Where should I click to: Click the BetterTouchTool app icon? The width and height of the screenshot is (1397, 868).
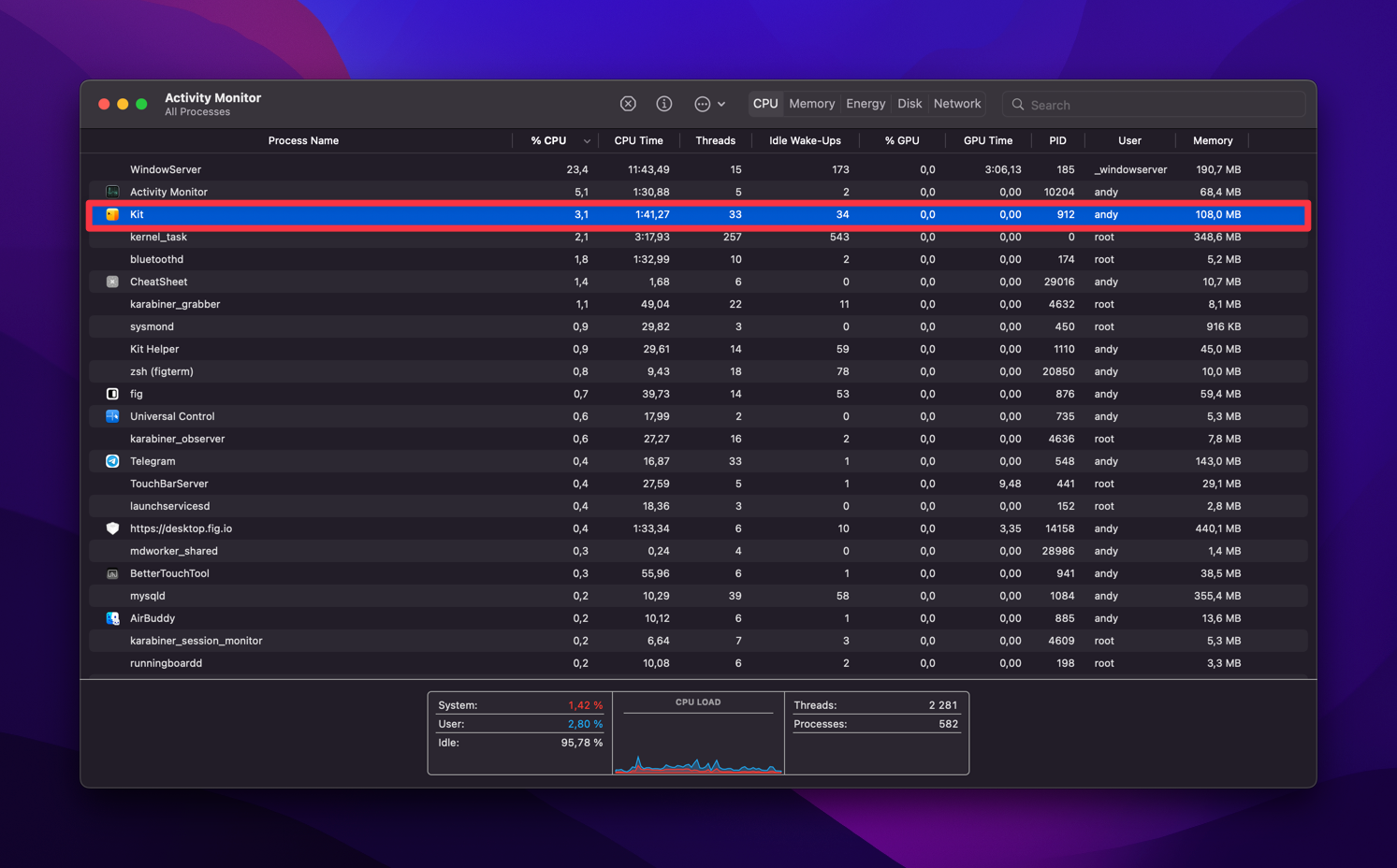tap(112, 573)
